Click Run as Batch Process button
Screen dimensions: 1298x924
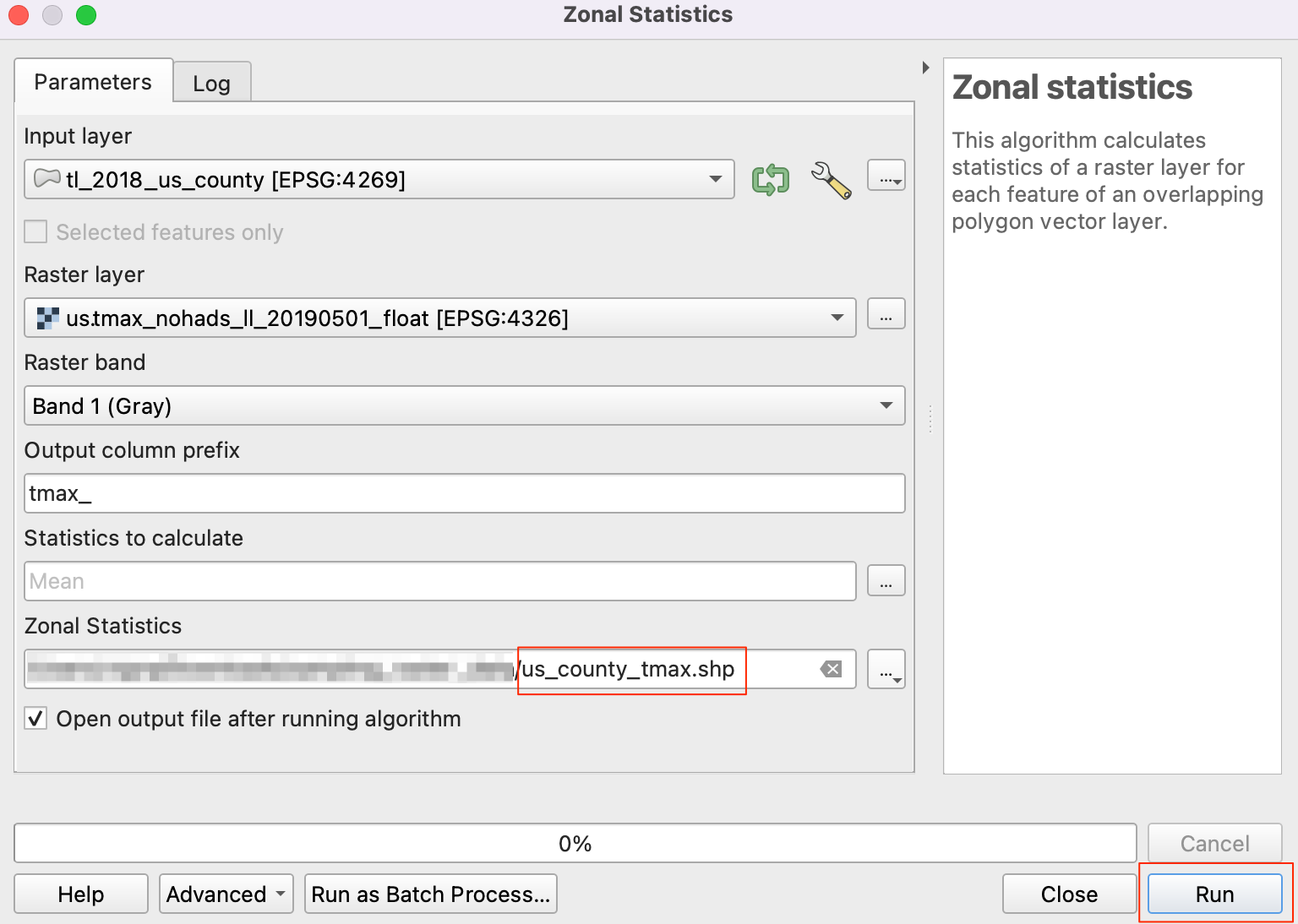[430, 894]
